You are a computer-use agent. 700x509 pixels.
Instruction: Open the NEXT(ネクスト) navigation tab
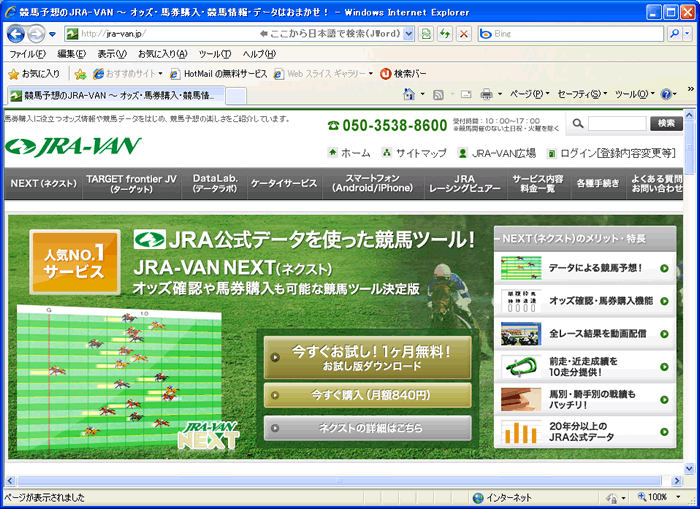tap(43, 184)
